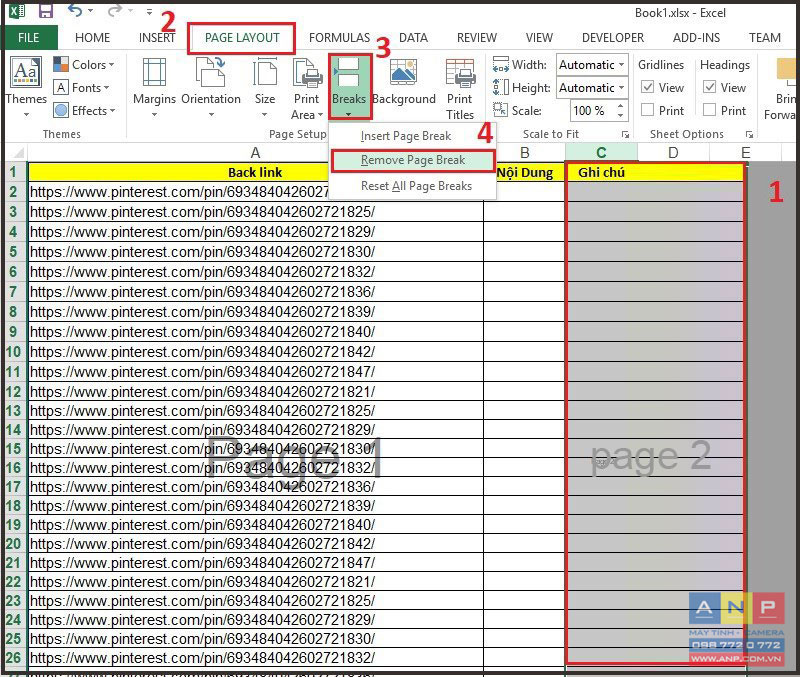This screenshot has height=677, width=800.
Task: Open Customize Quick Access Toolbar arrow
Action: coord(149,11)
